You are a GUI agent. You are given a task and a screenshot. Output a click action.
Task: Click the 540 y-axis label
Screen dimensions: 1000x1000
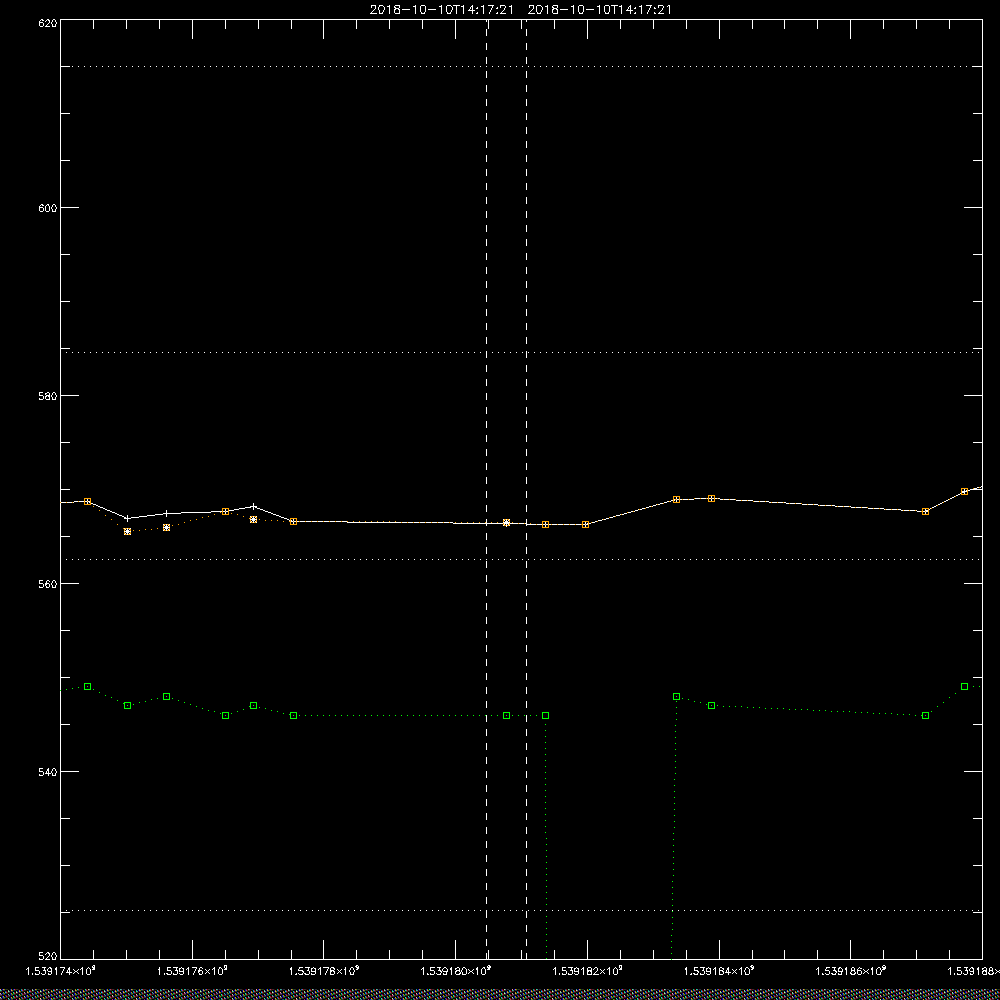[48, 772]
